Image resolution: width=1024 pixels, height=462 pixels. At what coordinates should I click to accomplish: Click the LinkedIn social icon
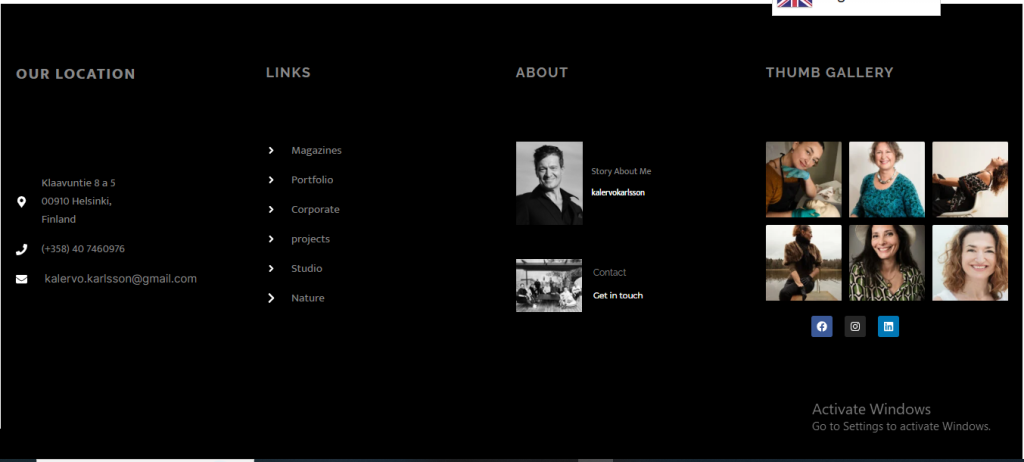[x=888, y=326]
